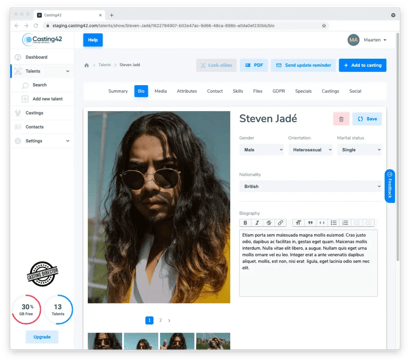The width and height of the screenshot is (410, 362).
Task: Collapse the Talents sidebar section
Action: click(x=68, y=71)
